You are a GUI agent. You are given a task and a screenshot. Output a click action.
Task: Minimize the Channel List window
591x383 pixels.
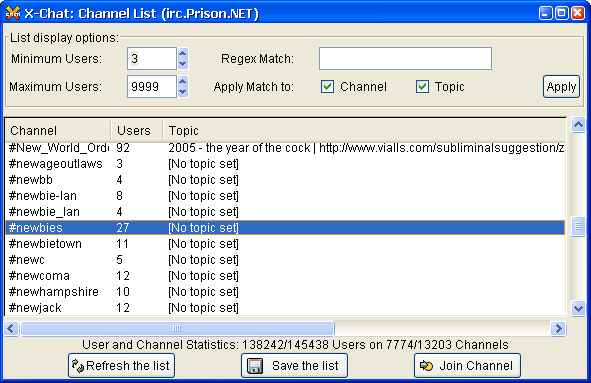click(545, 13)
